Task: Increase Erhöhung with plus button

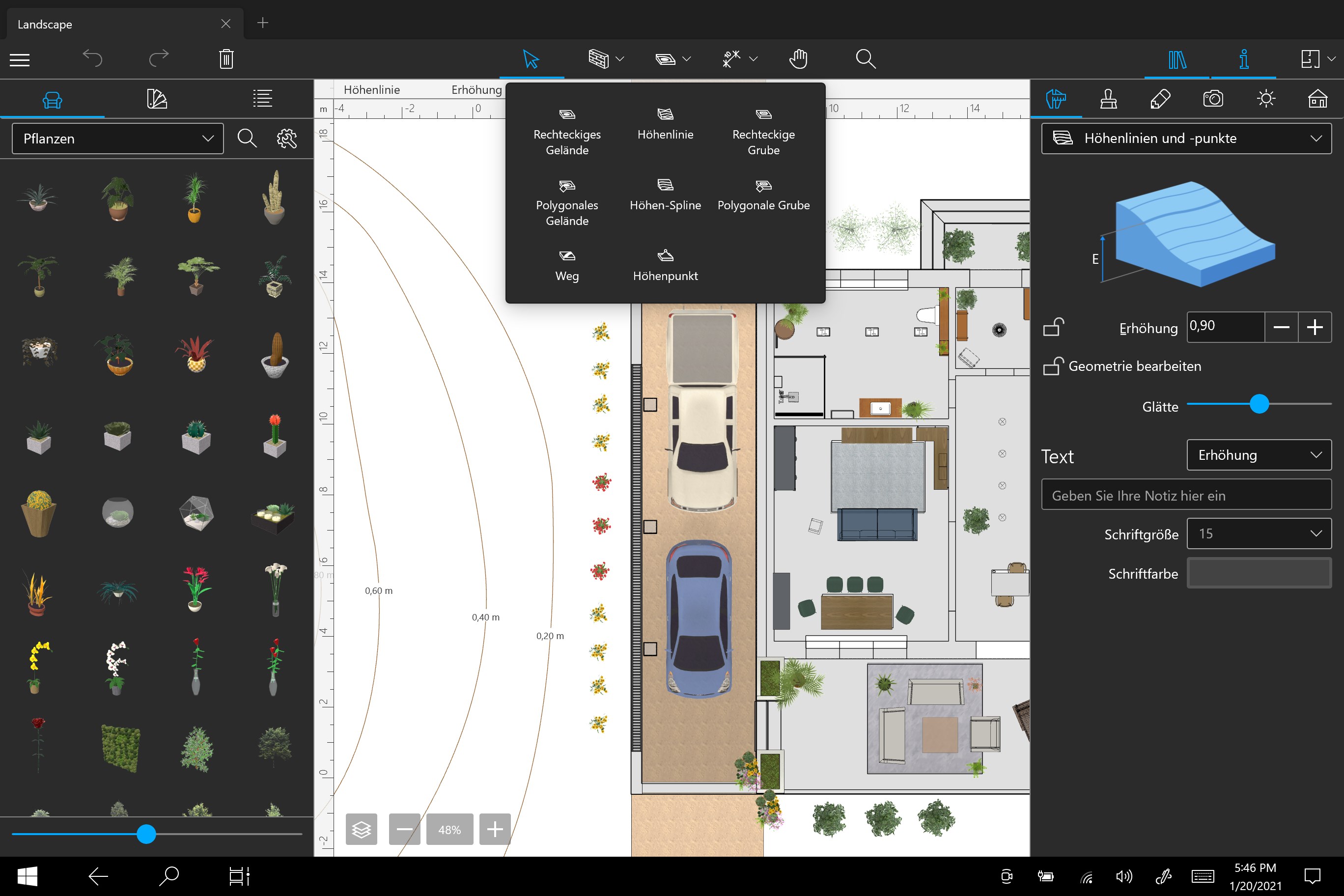Action: [x=1315, y=328]
